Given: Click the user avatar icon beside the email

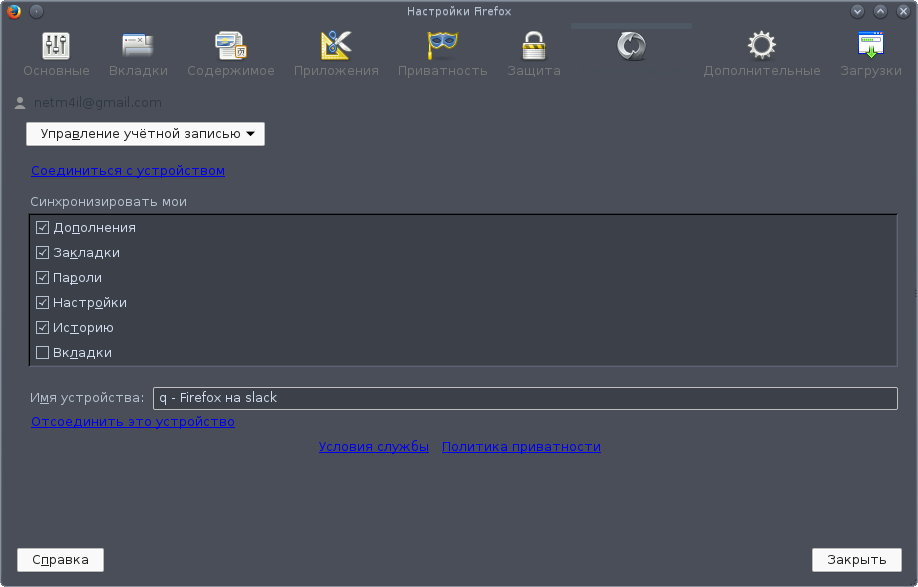Looking at the screenshot, I should [20, 103].
